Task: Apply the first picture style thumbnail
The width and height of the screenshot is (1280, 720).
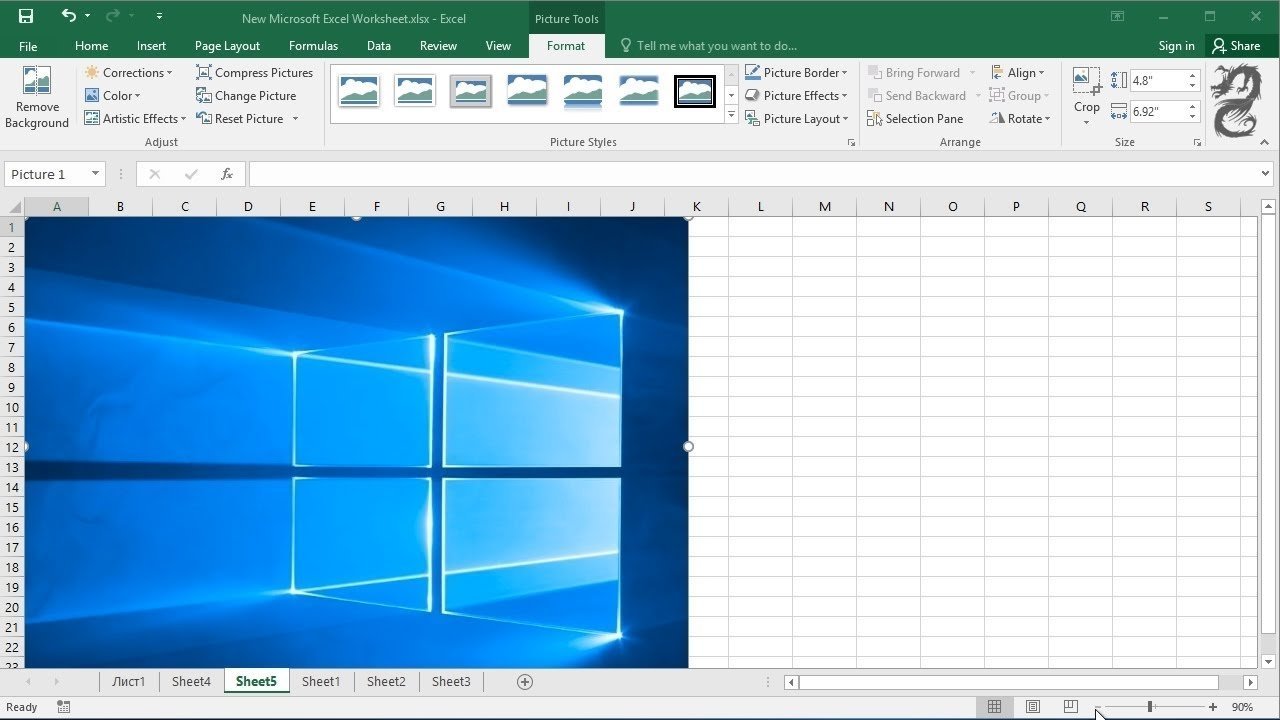Action: [358, 91]
